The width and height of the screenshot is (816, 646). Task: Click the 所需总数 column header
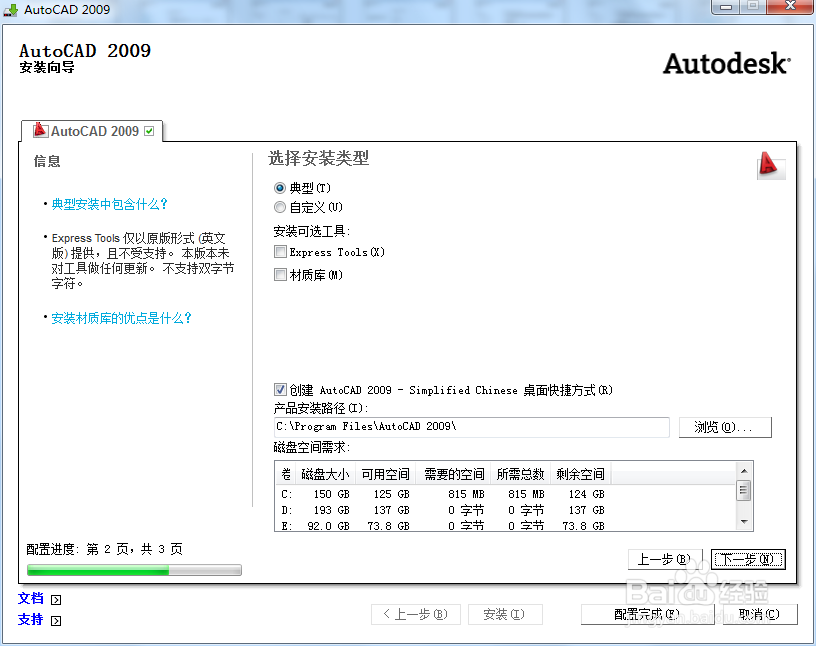coord(520,474)
